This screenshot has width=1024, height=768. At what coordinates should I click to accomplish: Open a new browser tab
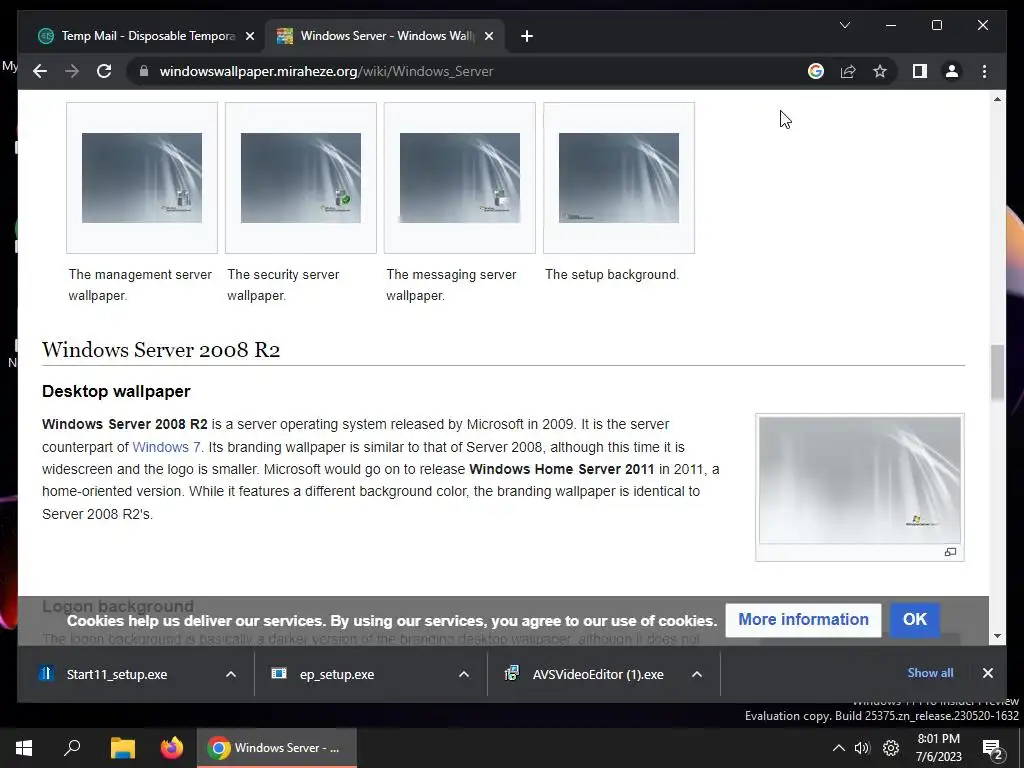point(527,36)
